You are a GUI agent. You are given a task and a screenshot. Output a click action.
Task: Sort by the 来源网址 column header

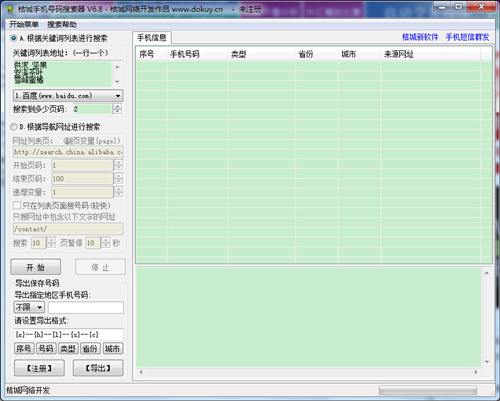tap(431, 54)
